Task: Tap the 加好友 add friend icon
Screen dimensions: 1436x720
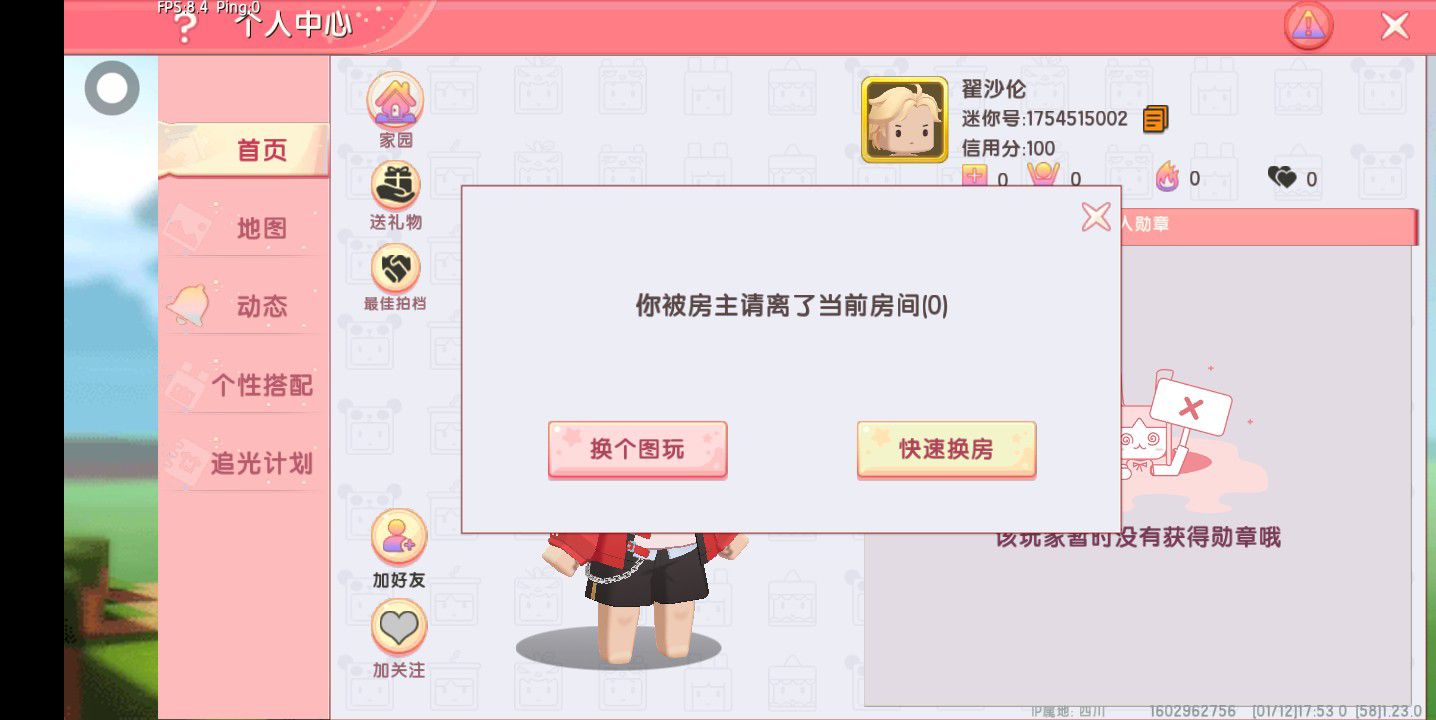Action: click(x=399, y=537)
